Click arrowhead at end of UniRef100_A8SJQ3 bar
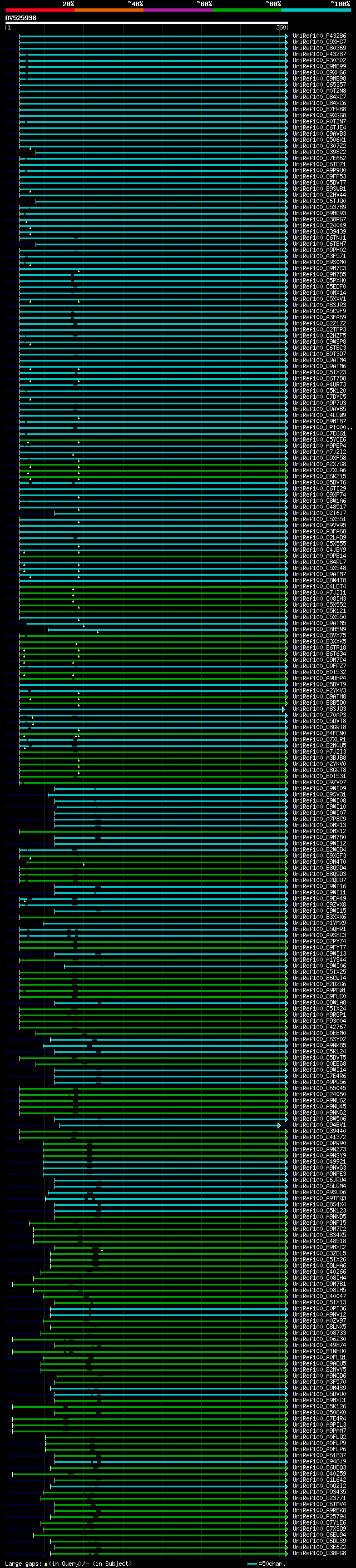This screenshot has width=356, height=1568. coord(284,709)
